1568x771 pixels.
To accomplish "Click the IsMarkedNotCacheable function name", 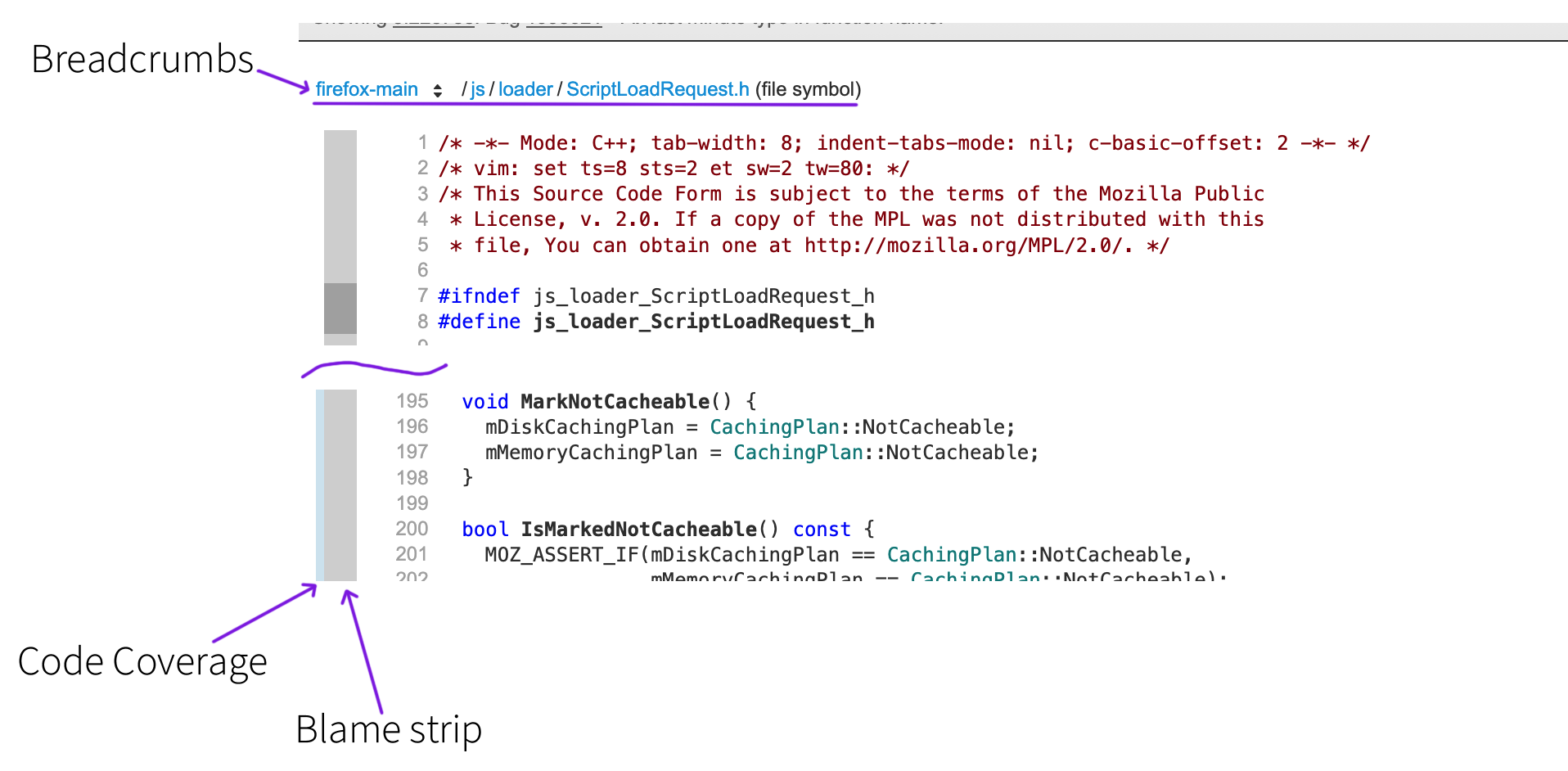I will 638,530.
